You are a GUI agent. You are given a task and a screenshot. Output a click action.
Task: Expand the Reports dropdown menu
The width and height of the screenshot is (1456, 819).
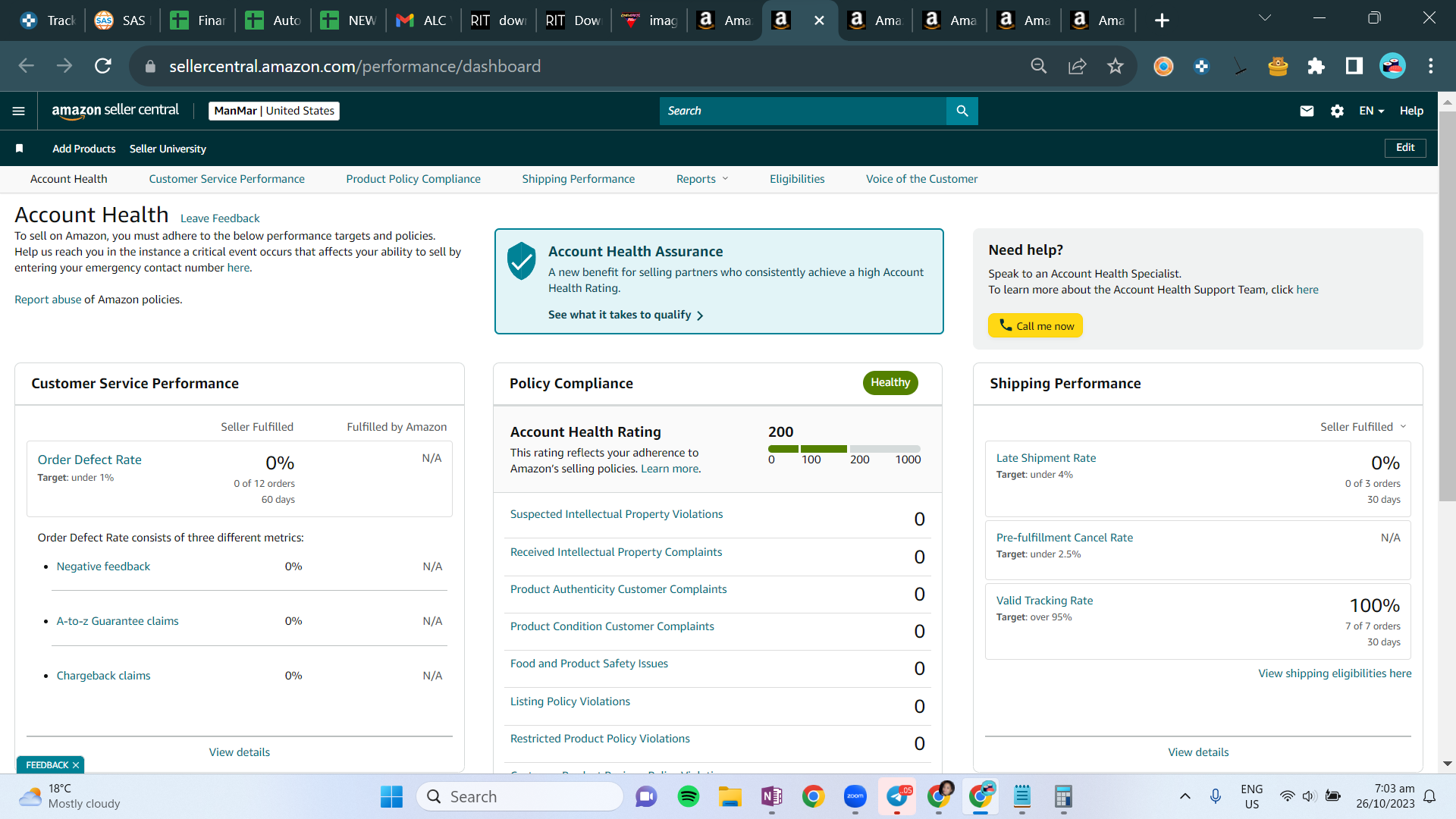click(x=702, y=179)
